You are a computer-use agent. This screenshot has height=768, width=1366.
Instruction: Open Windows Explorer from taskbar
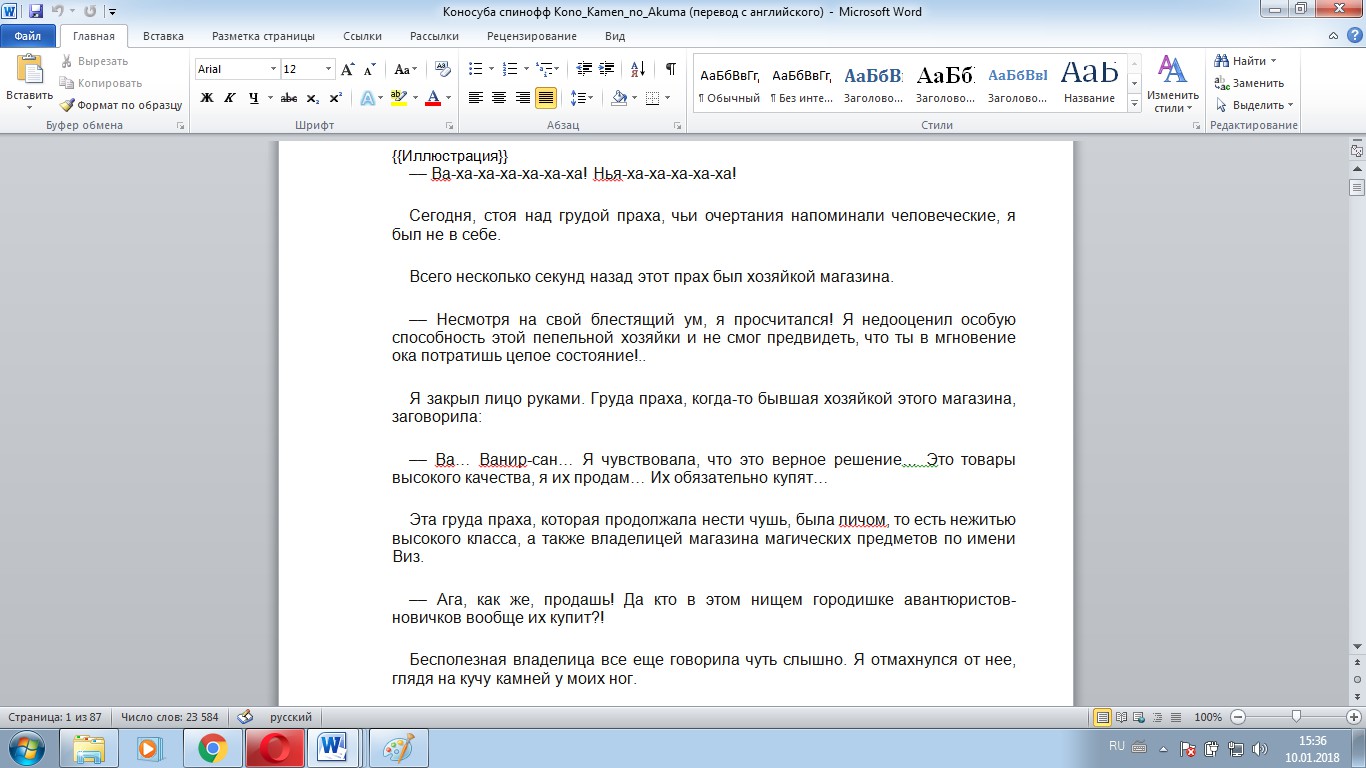[x=89, y=748]
